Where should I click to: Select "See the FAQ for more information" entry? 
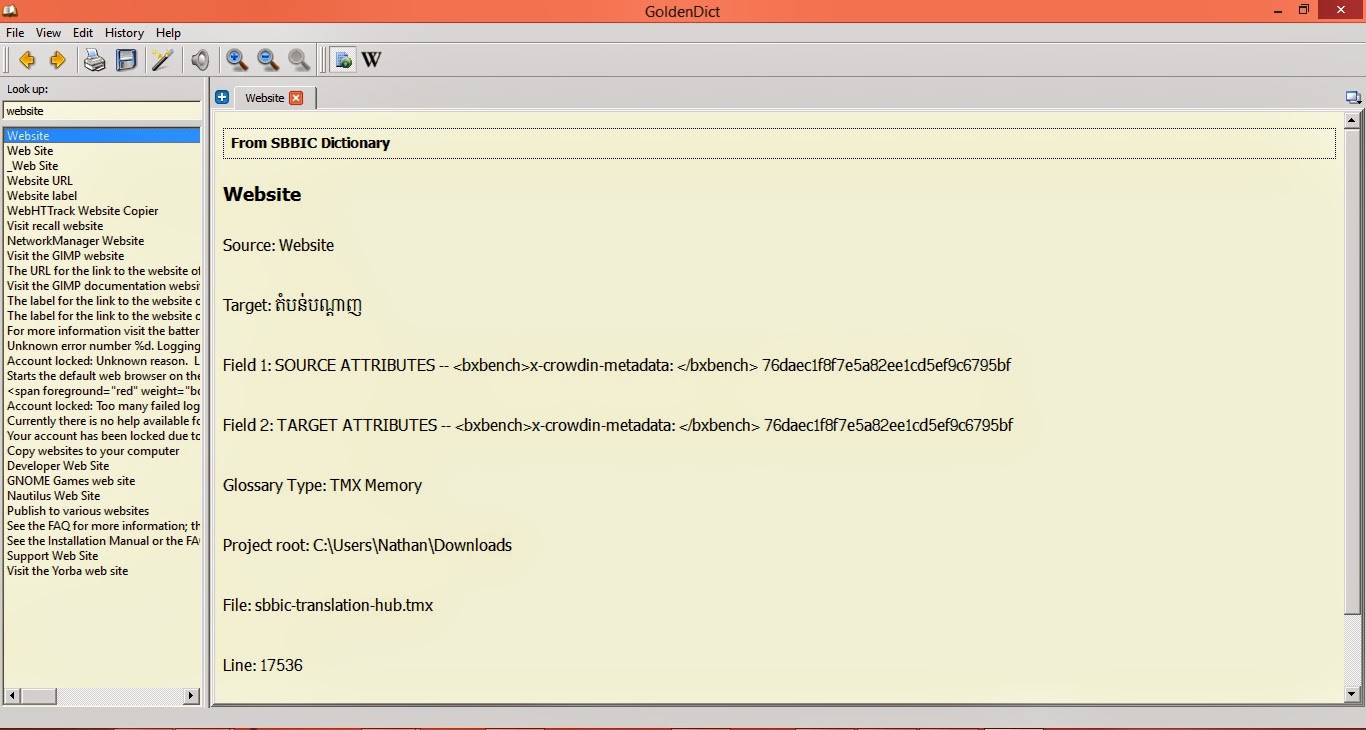[x=102, y=526]
